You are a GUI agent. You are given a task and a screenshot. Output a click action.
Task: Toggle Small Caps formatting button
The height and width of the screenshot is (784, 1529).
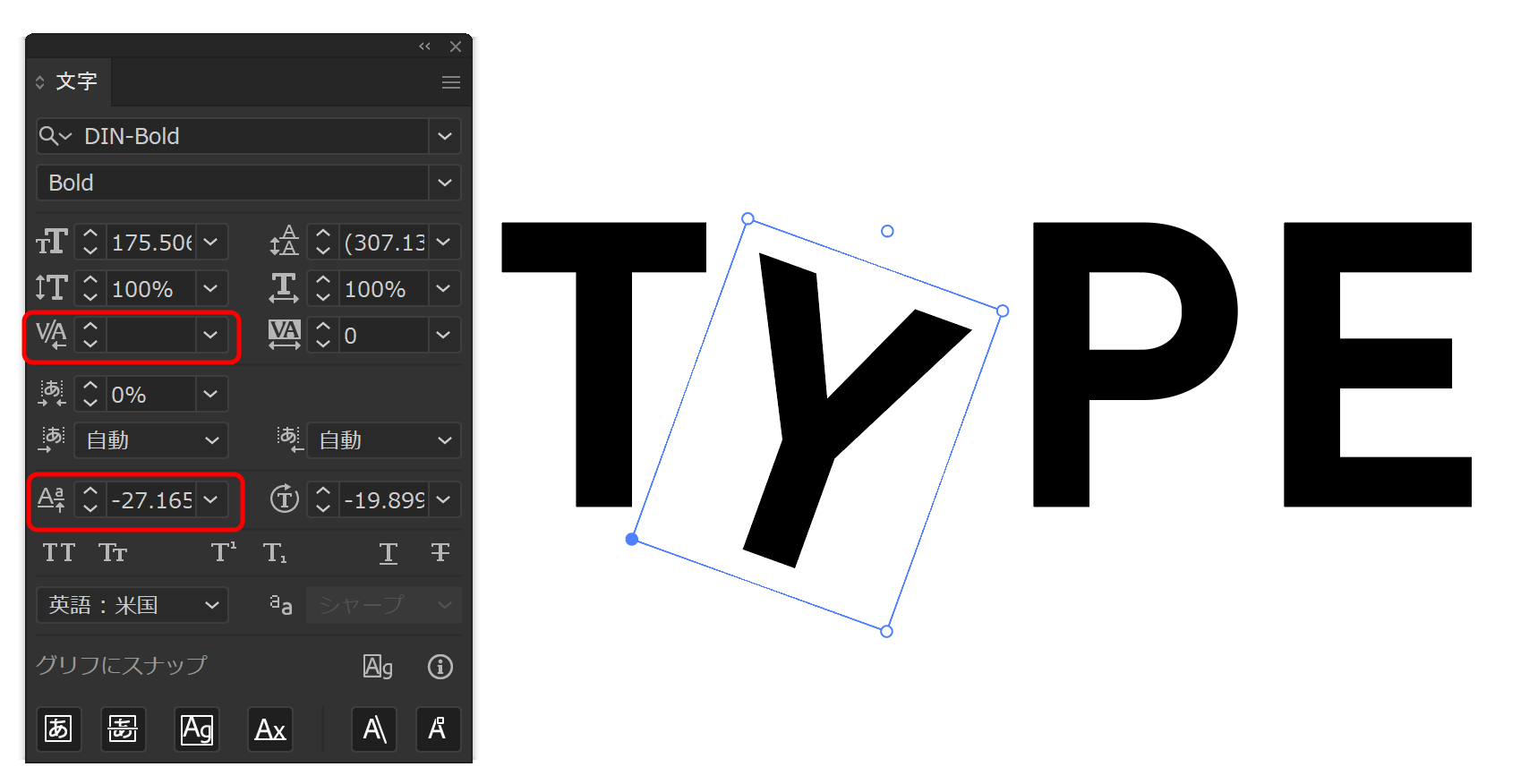coord(113,553)
